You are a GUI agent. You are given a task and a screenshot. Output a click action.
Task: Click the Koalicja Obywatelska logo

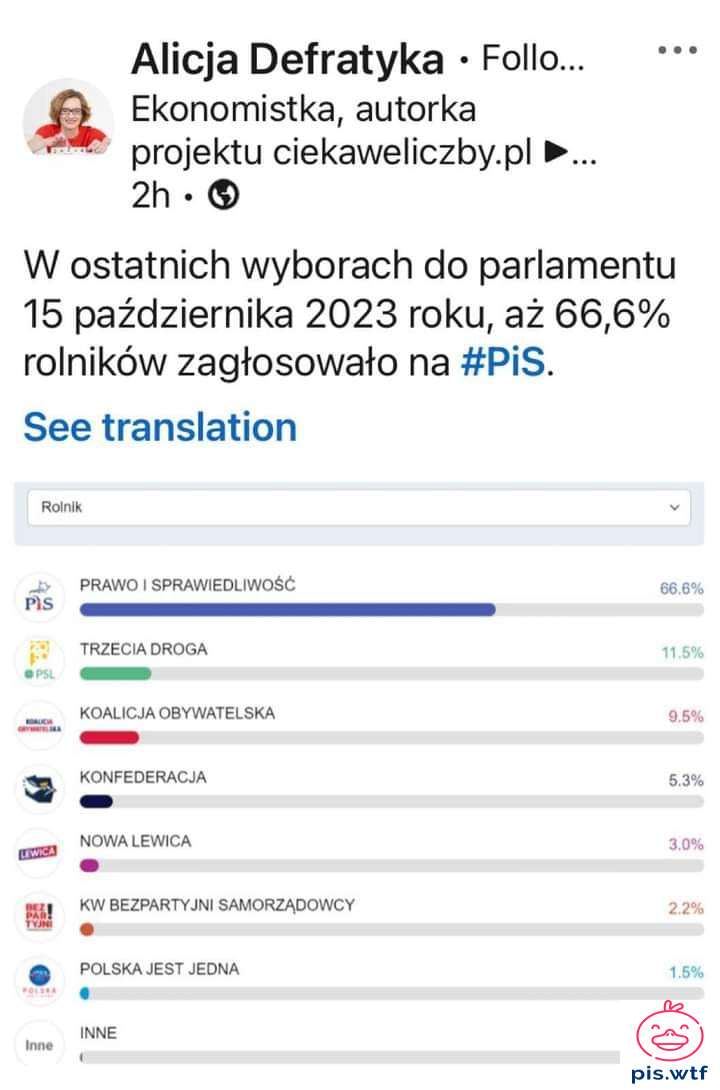tap(40, 724)
